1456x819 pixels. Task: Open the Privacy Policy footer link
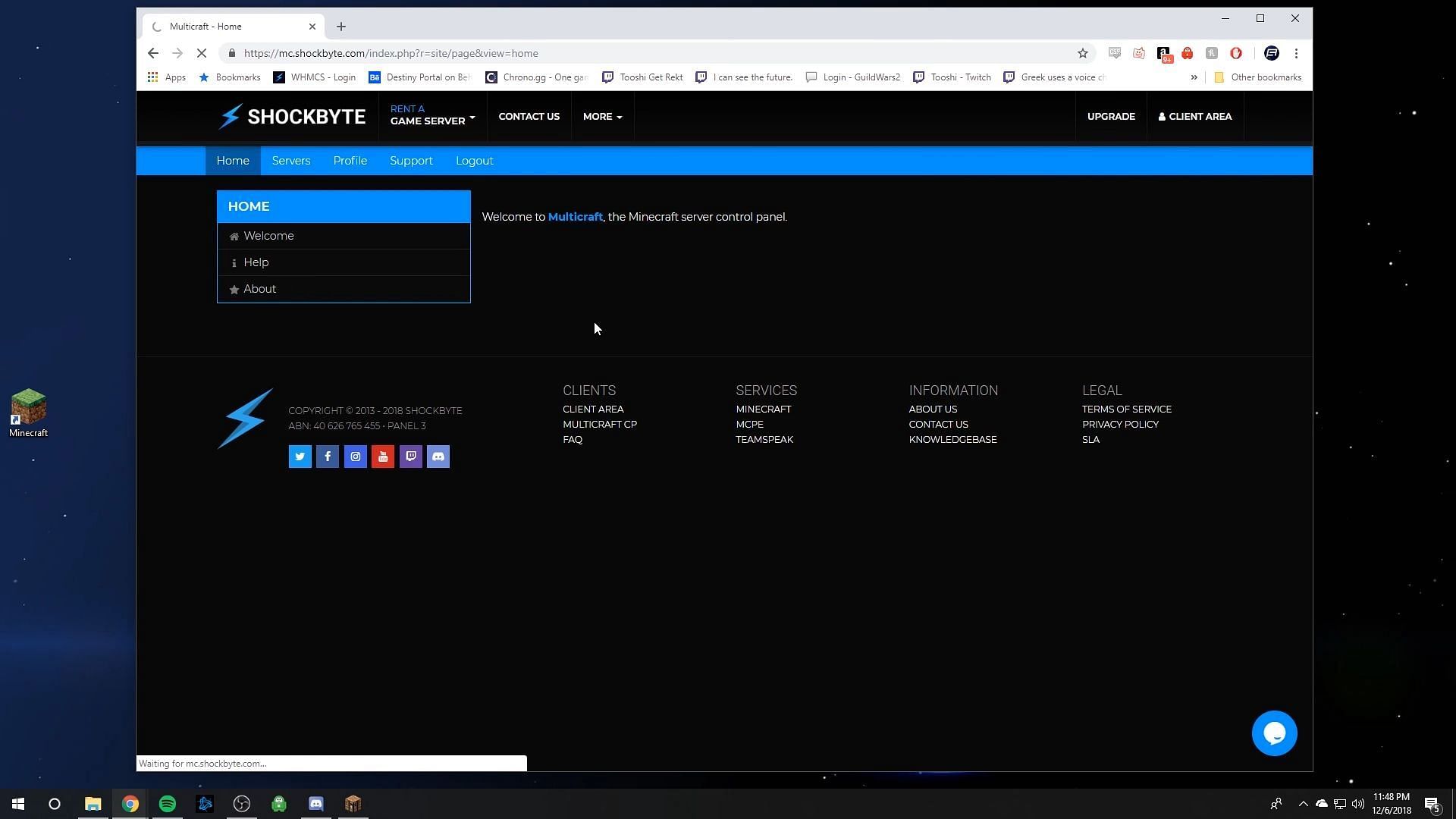pos(1120,425)
